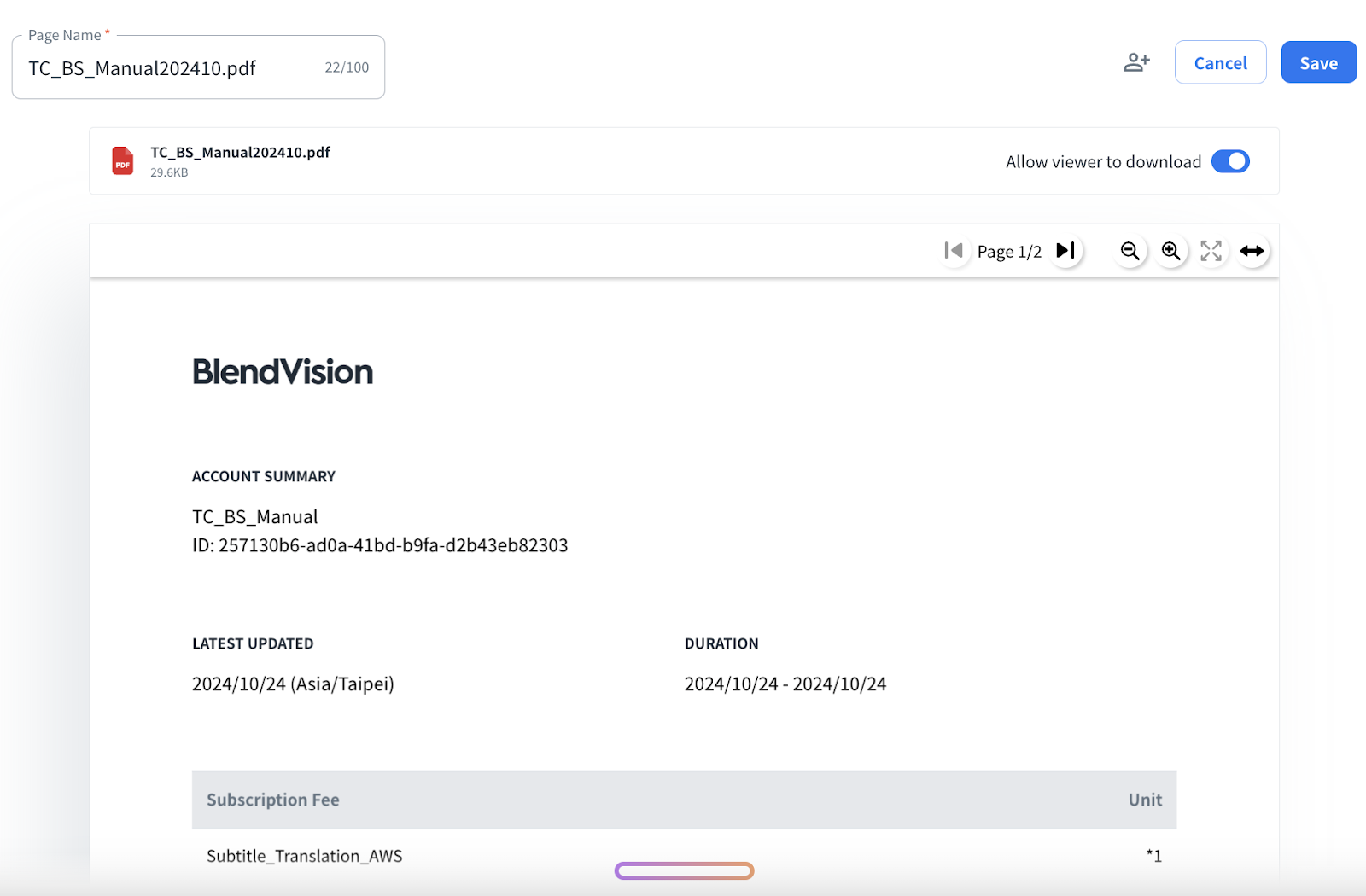1366x896 pixels.
Task: Enter fullscreen view of the PDF
Action: coord(1211,251)
